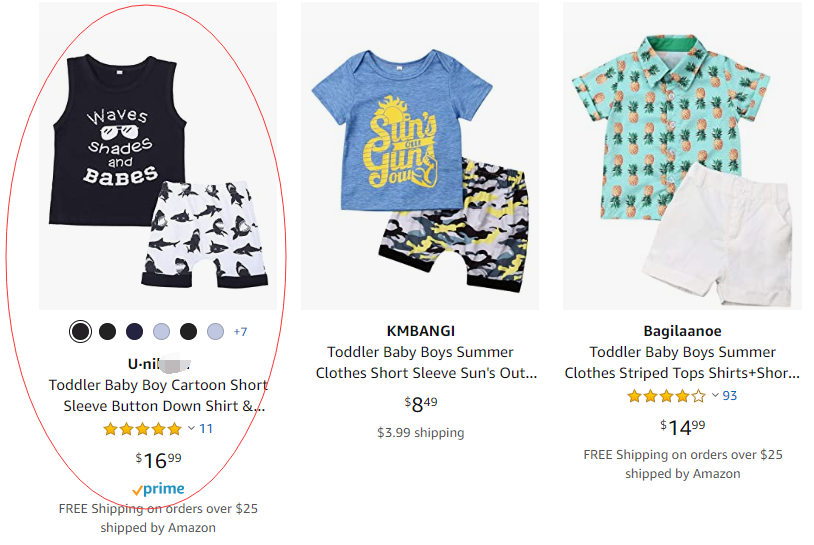814x545 pixels.
Task: Open the Bagilaanoe Striped Tops Shirts title link
Action: click(x=682, y=362)
